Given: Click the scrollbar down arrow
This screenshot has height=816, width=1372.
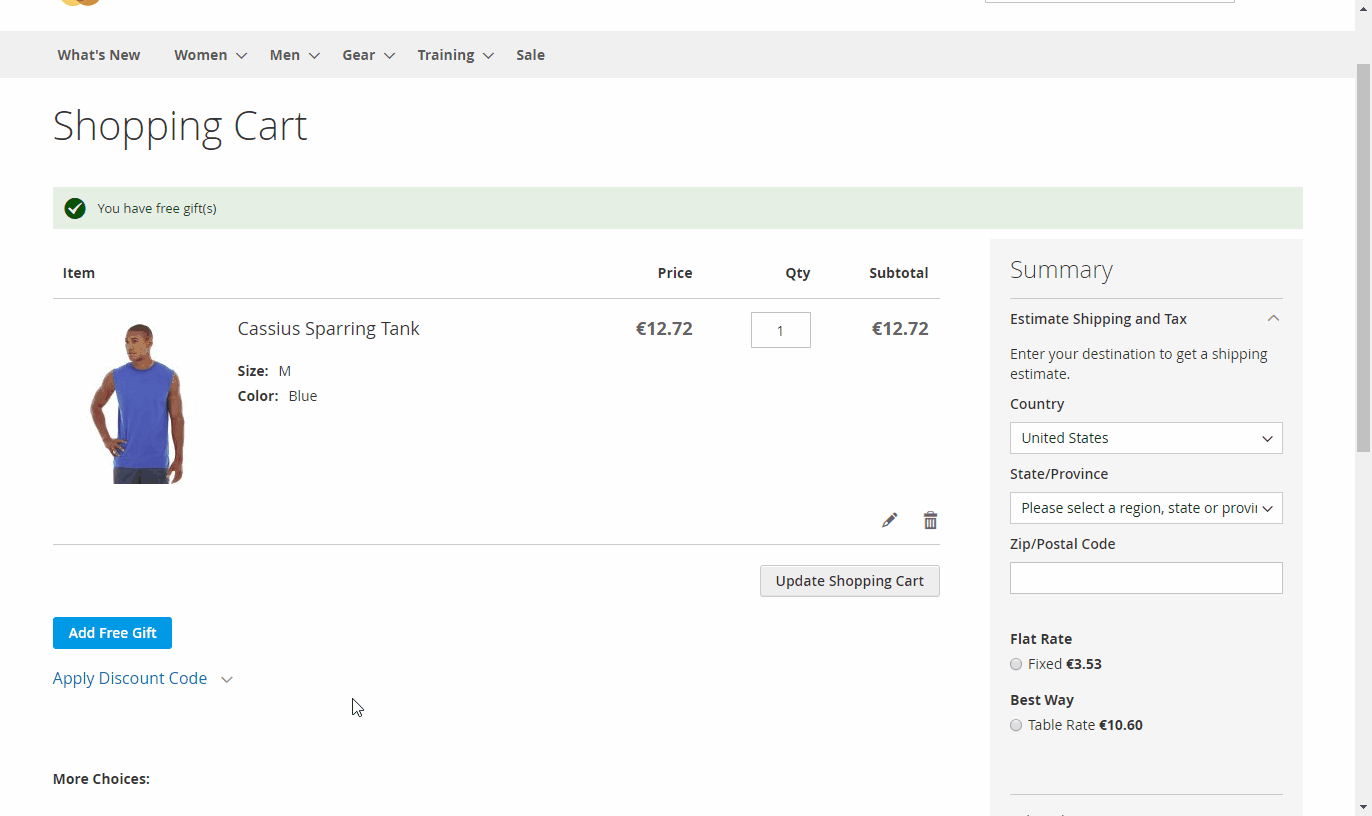Looking at the screenshot, I should pos(1363,807).
